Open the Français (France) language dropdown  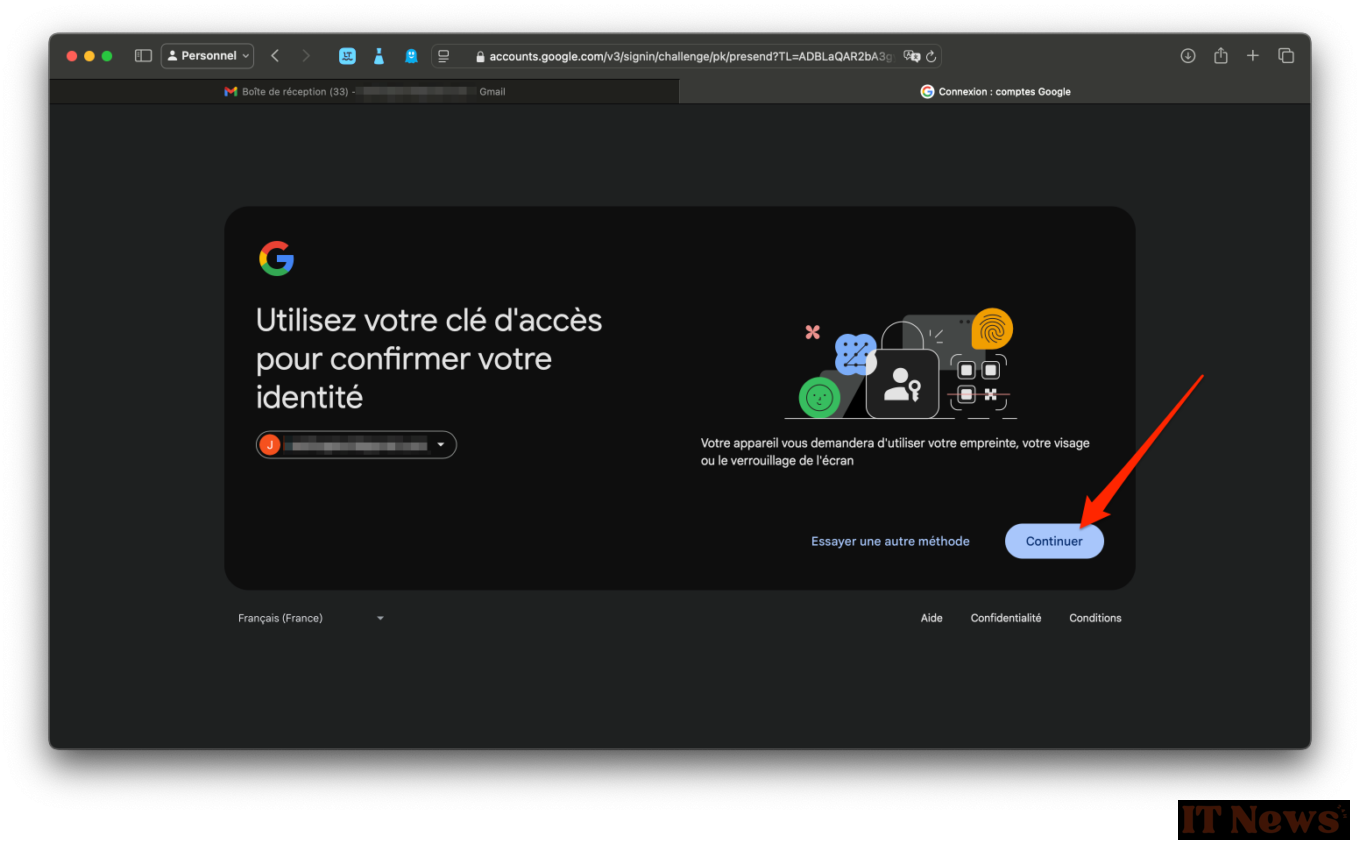311,618
